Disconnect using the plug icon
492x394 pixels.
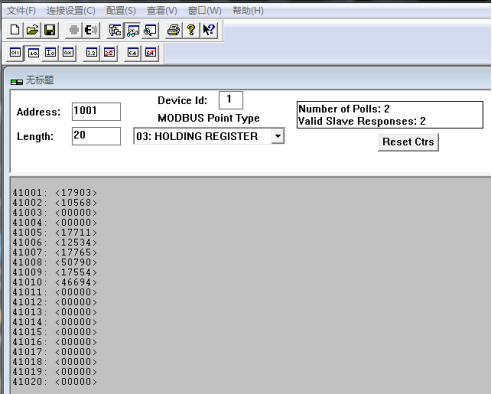[91, 30]
